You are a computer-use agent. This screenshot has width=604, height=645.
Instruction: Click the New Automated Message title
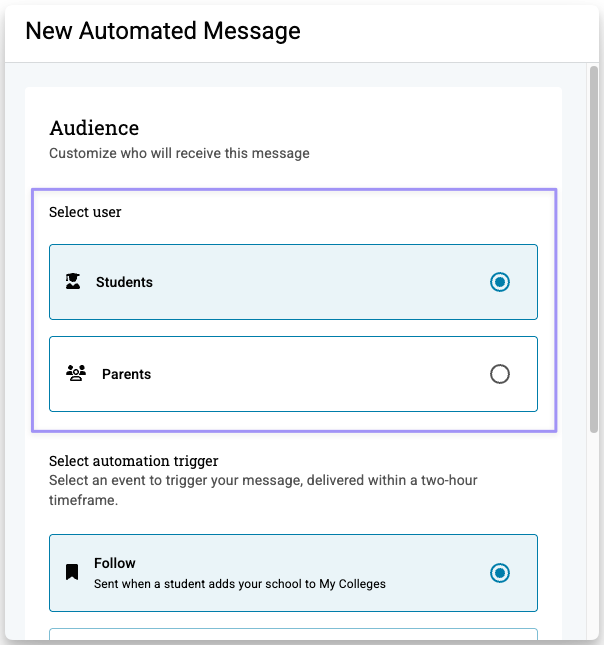pos(163,31)
